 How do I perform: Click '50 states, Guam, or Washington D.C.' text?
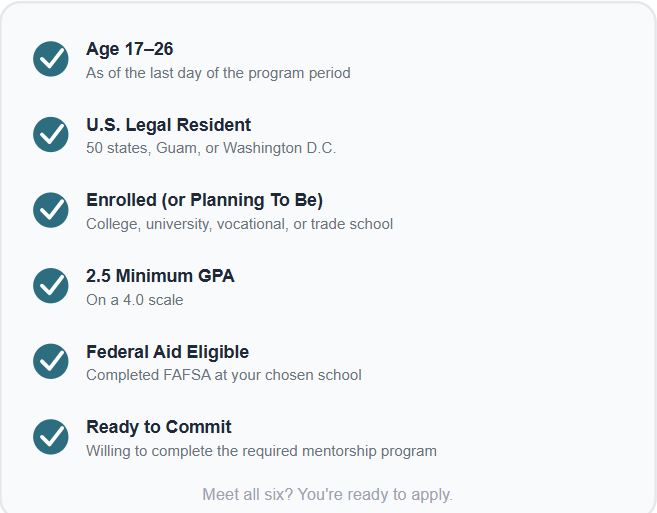[x=211, y=148]
